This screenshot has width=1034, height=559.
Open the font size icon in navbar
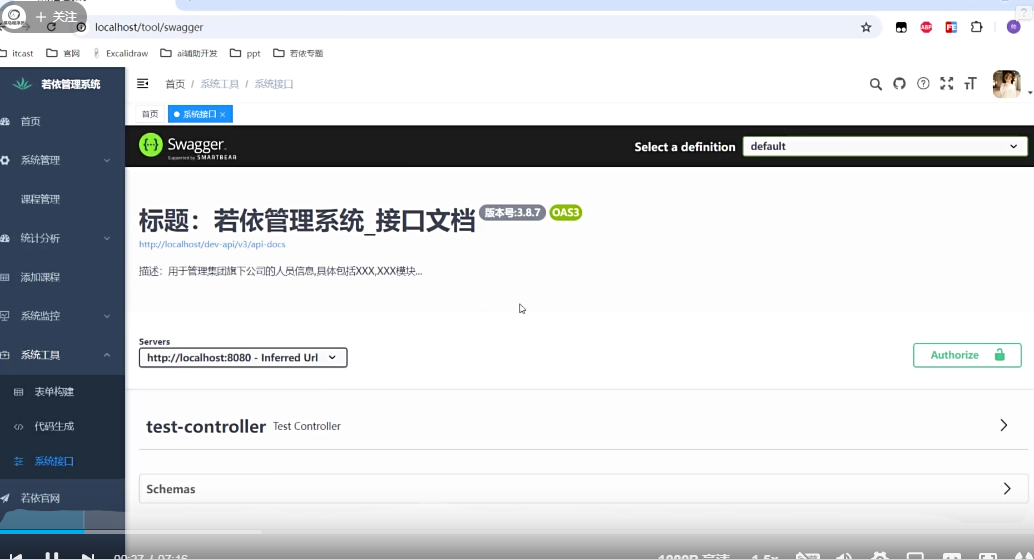click(970, 84)
